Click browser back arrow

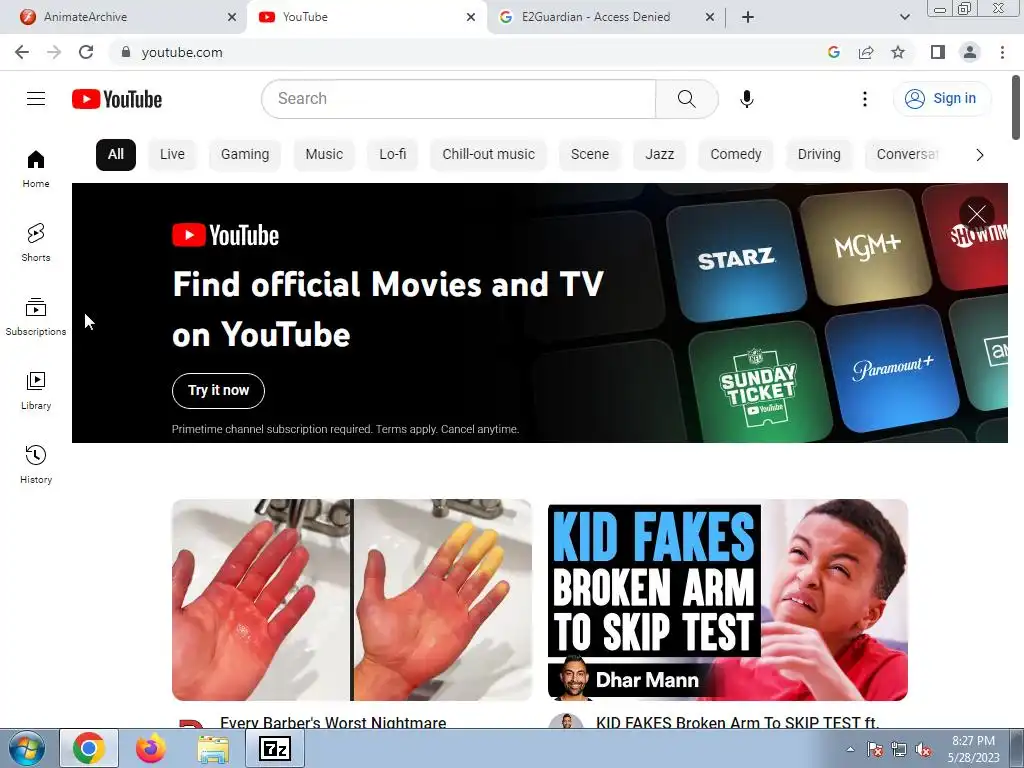pyautogui.click(x=22, y=52)
